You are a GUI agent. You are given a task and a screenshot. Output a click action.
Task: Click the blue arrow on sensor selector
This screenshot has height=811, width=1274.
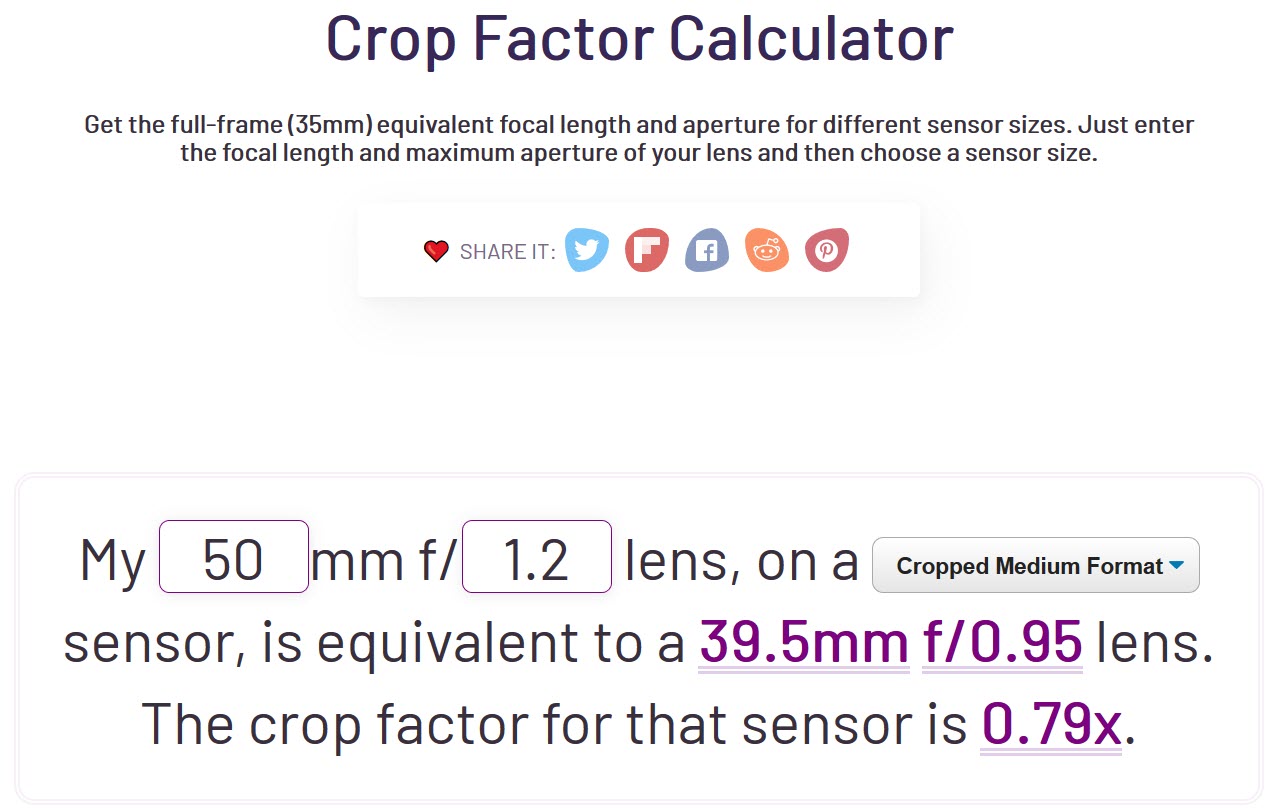[1176, 565]
